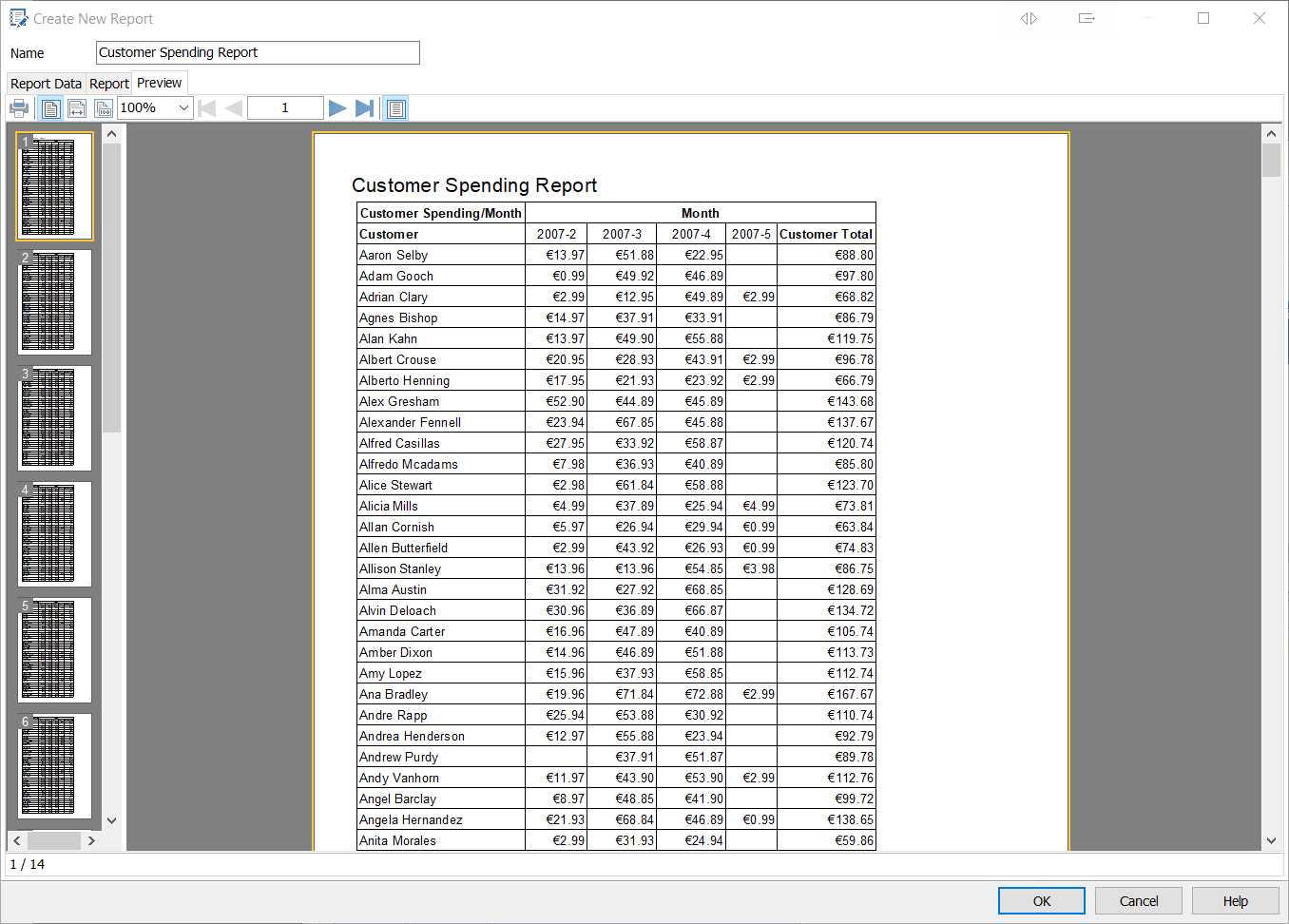This screenshot has width=1289, height=924.
Task: Go to the next page
Action: (x=337, y=108)
